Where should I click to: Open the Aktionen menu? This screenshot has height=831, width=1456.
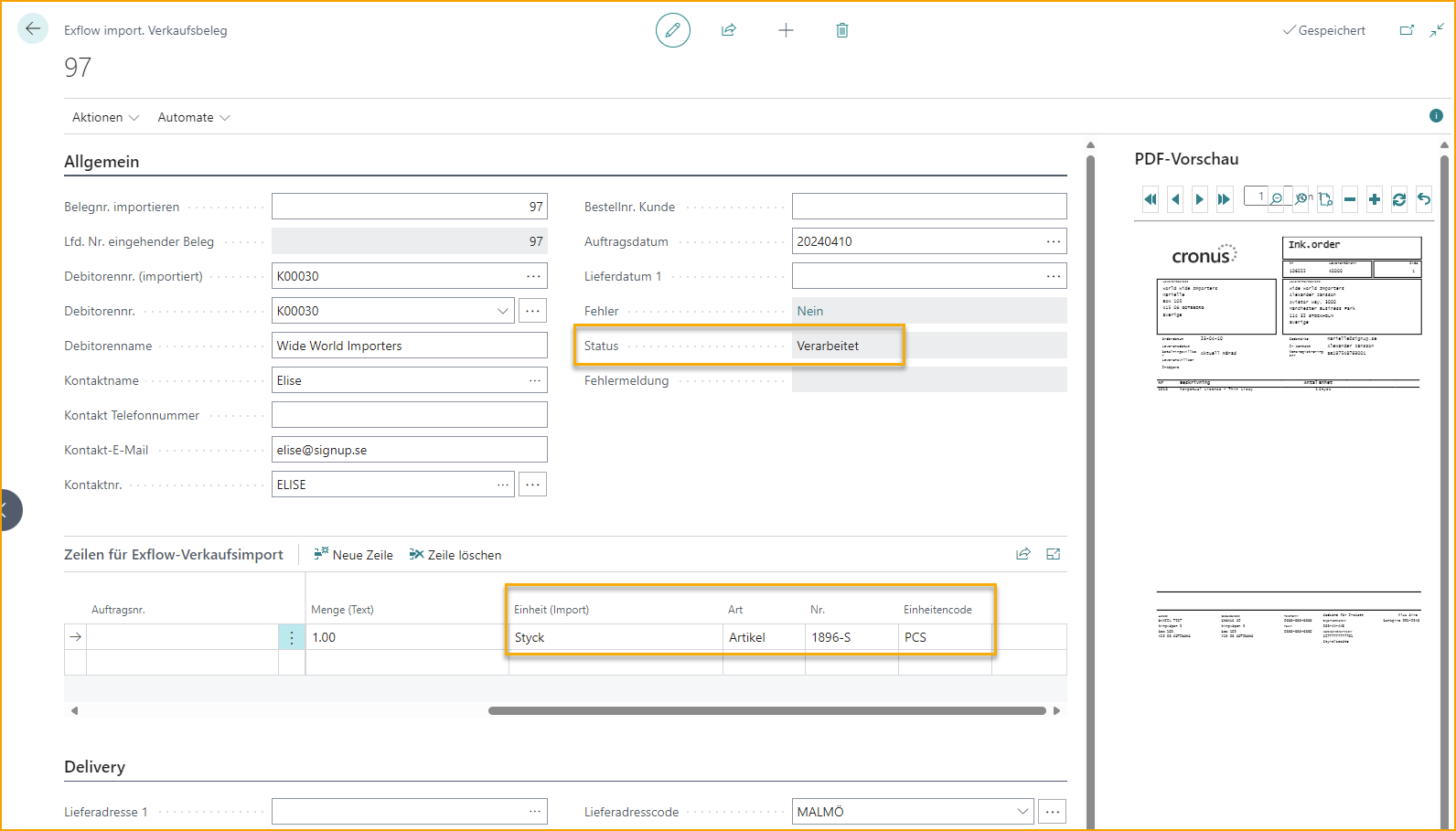point(105,117)
